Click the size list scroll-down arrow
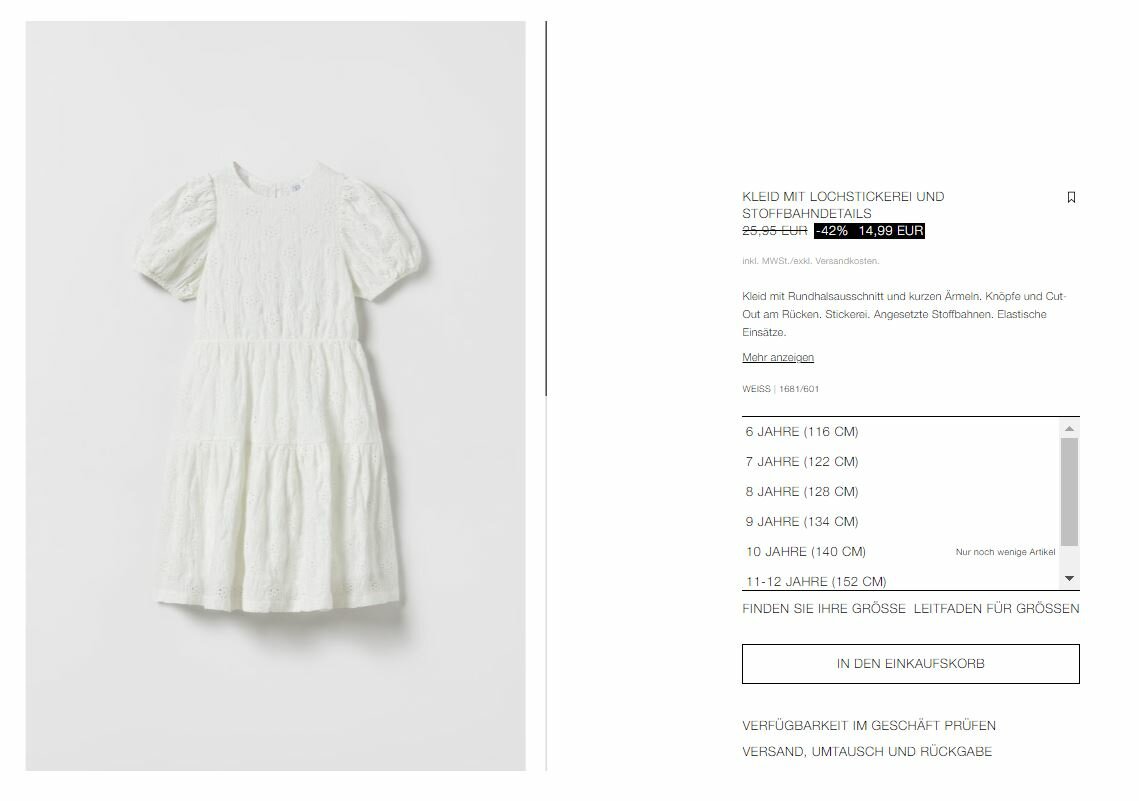The height and width of the screenshot is (801, 1139). [1069, 579]
